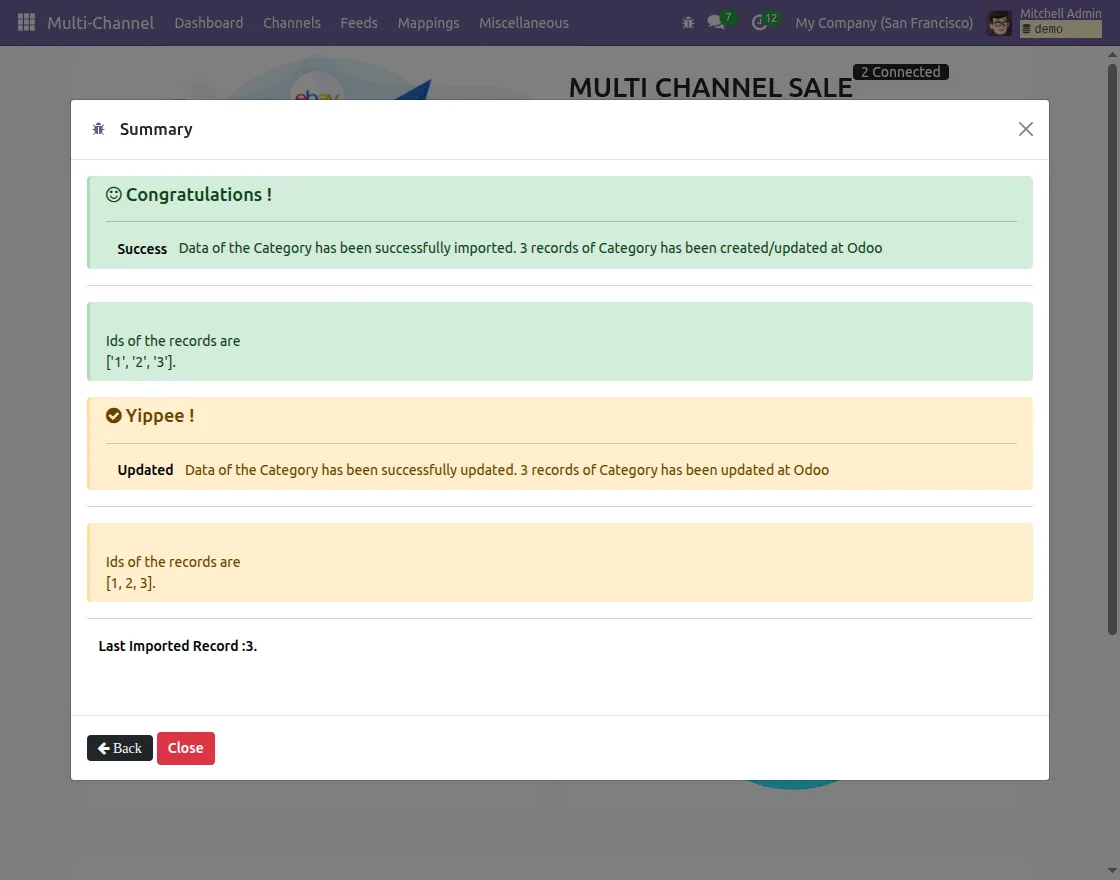Screen dimensions: 1120x880
Task: Click the Multi-Channel app title
Action: click(101, 23)
